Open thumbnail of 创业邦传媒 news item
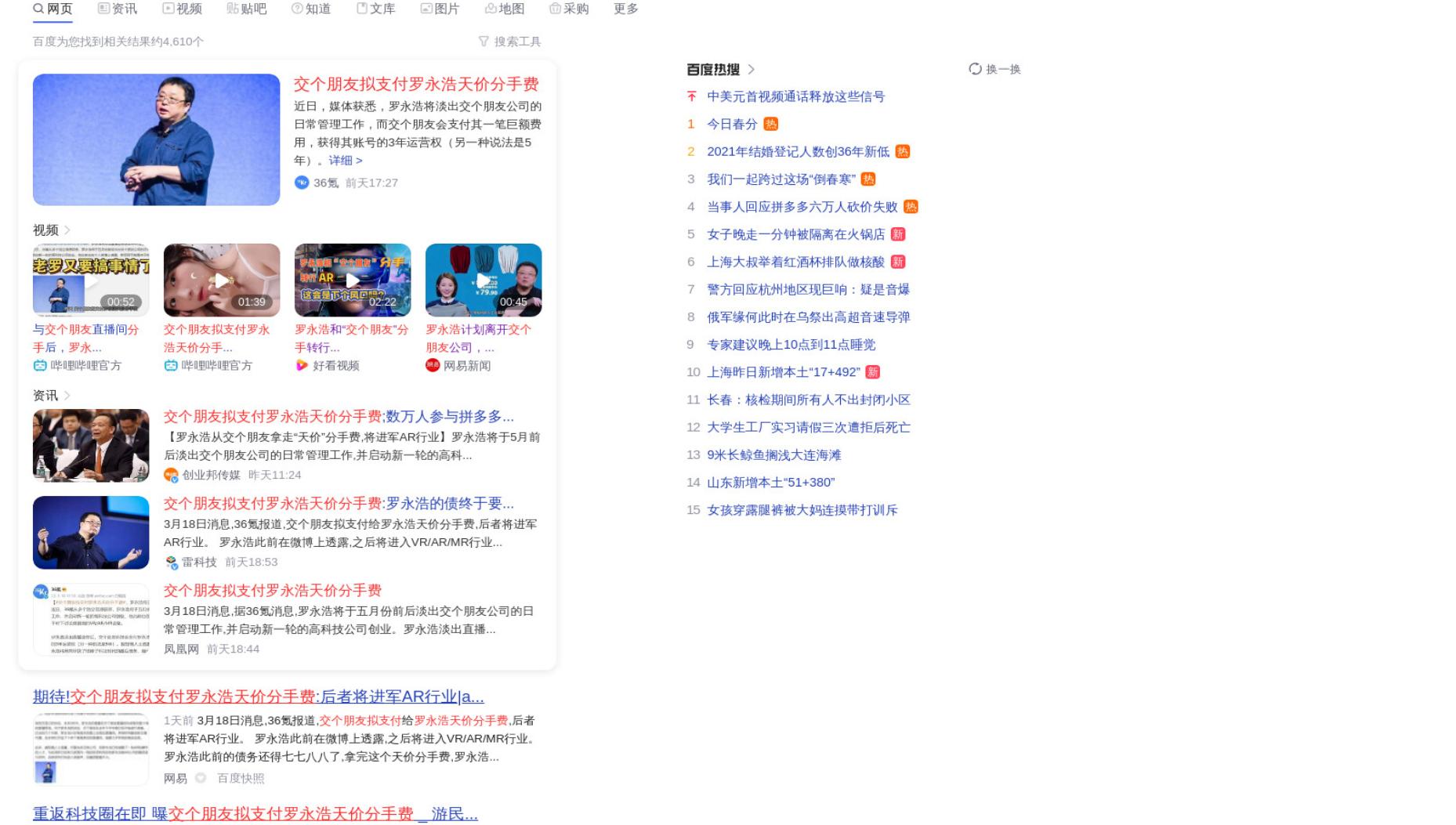The width and height of the screenshot is (1456, 825). tap(91, 445)
